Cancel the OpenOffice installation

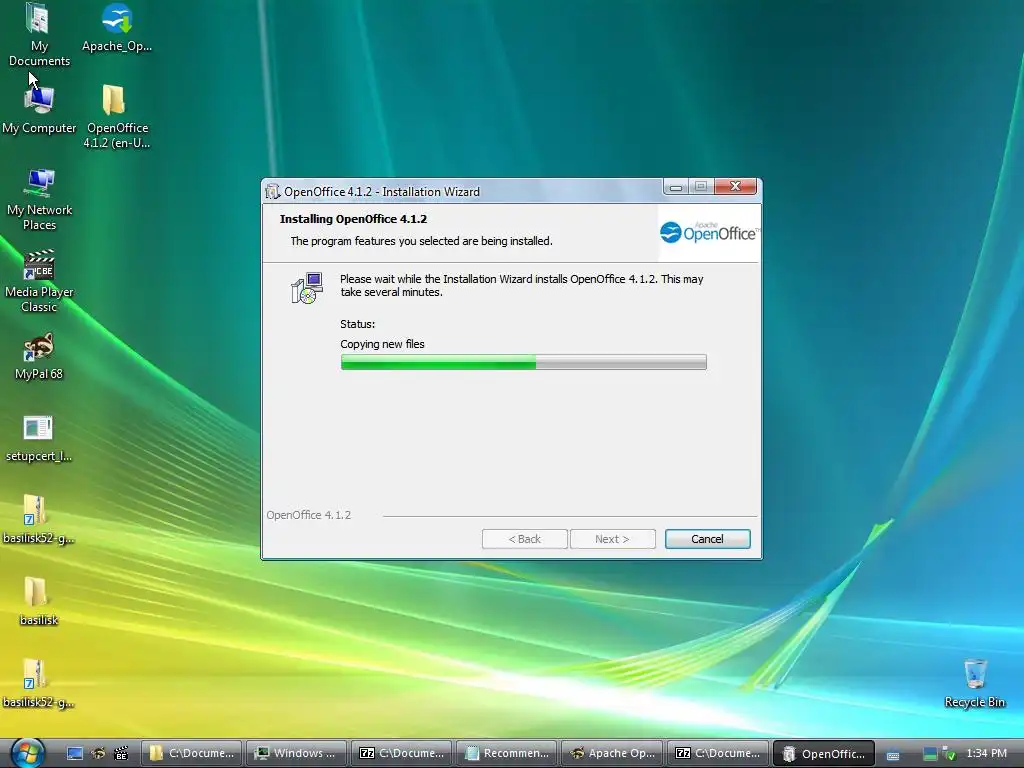[707, 539]
